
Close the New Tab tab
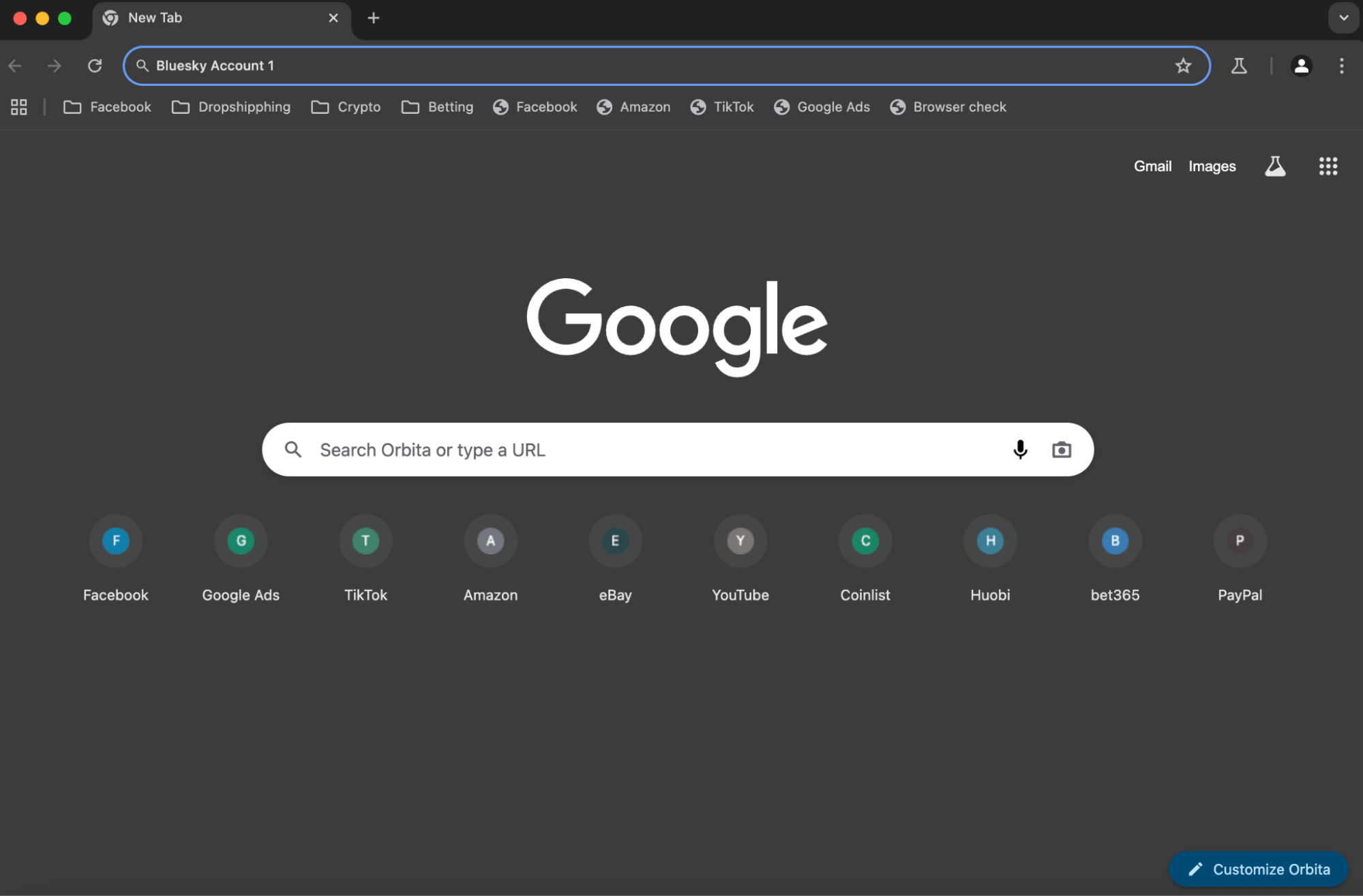(x=333, y=18)
